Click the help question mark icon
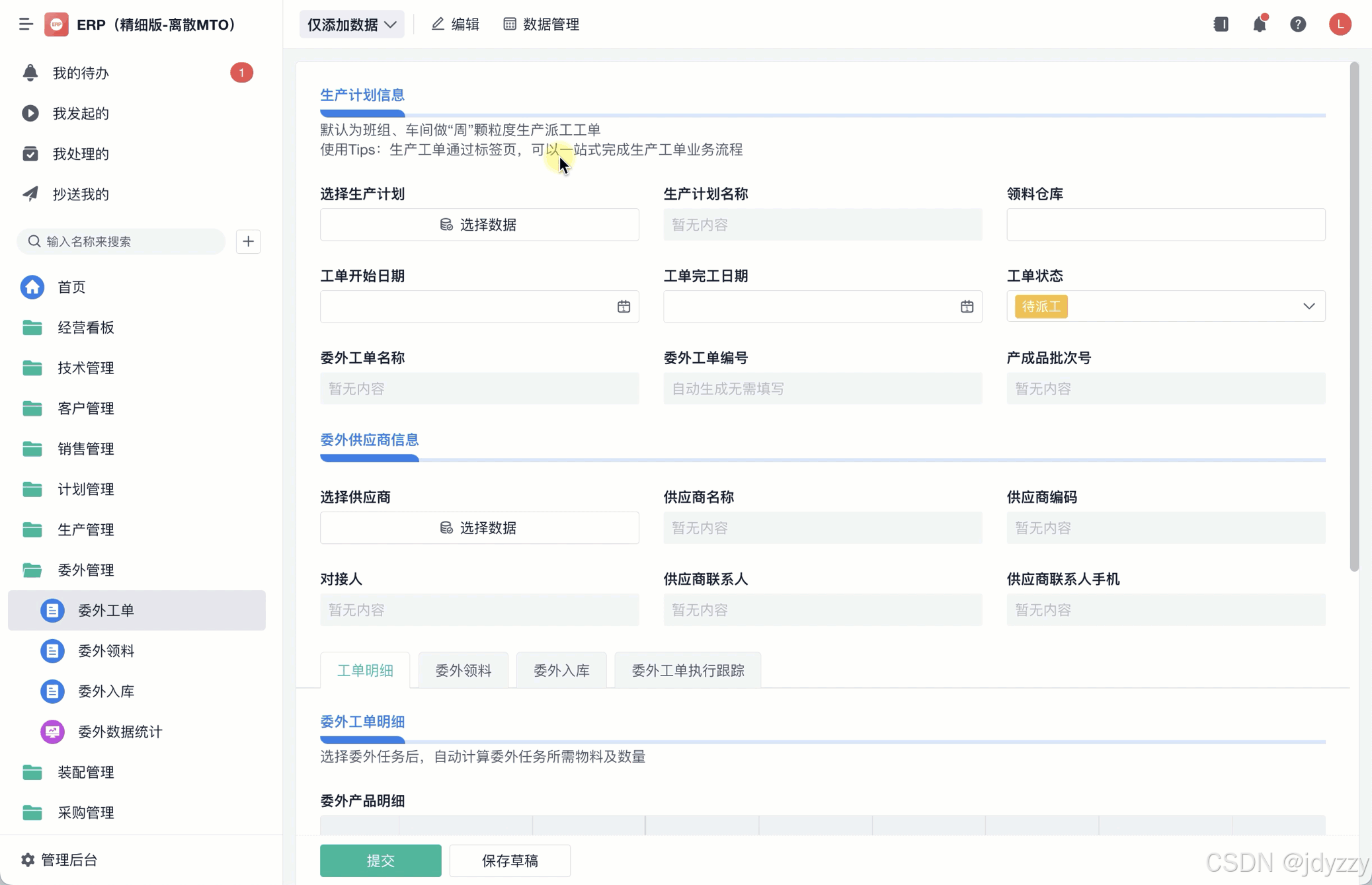The image size is (1372, 885). point(1297,24)
